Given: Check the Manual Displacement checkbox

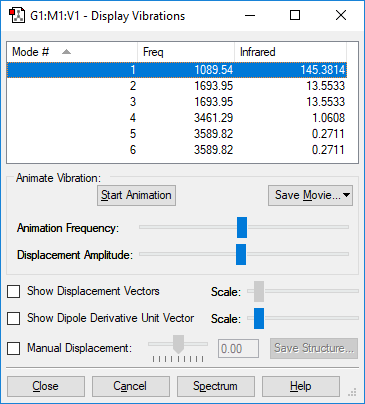Looking at the screenshot, I should click(14, 348).
